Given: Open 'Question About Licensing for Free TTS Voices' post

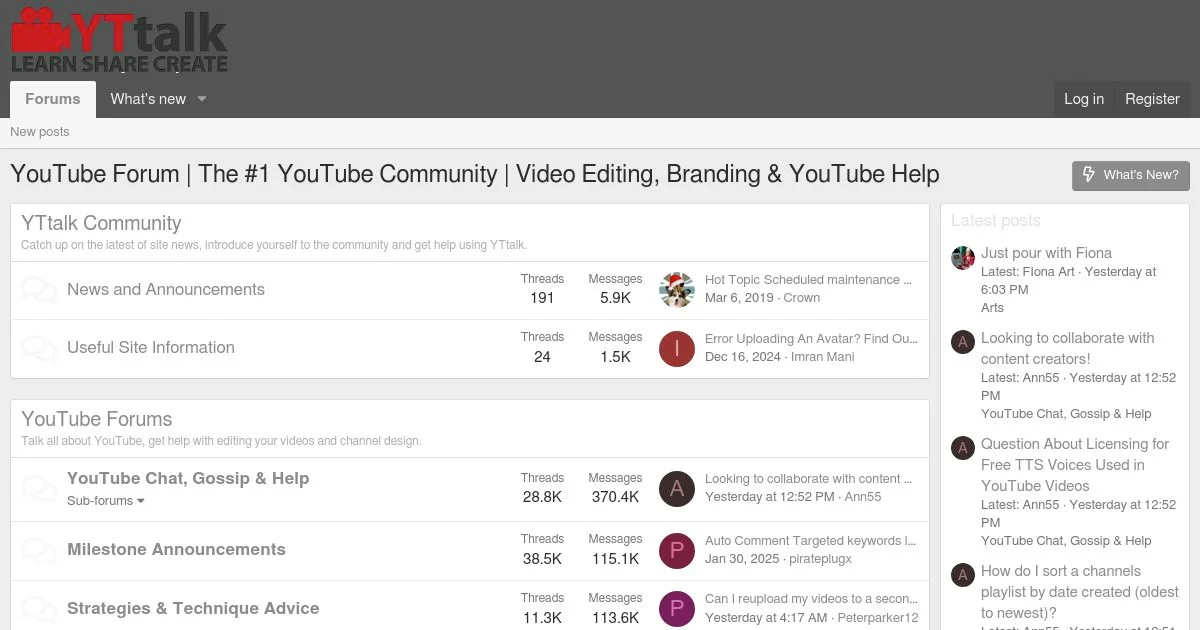Looking at the screenshot, I should pyautogui.click(x=1075, y=465).
